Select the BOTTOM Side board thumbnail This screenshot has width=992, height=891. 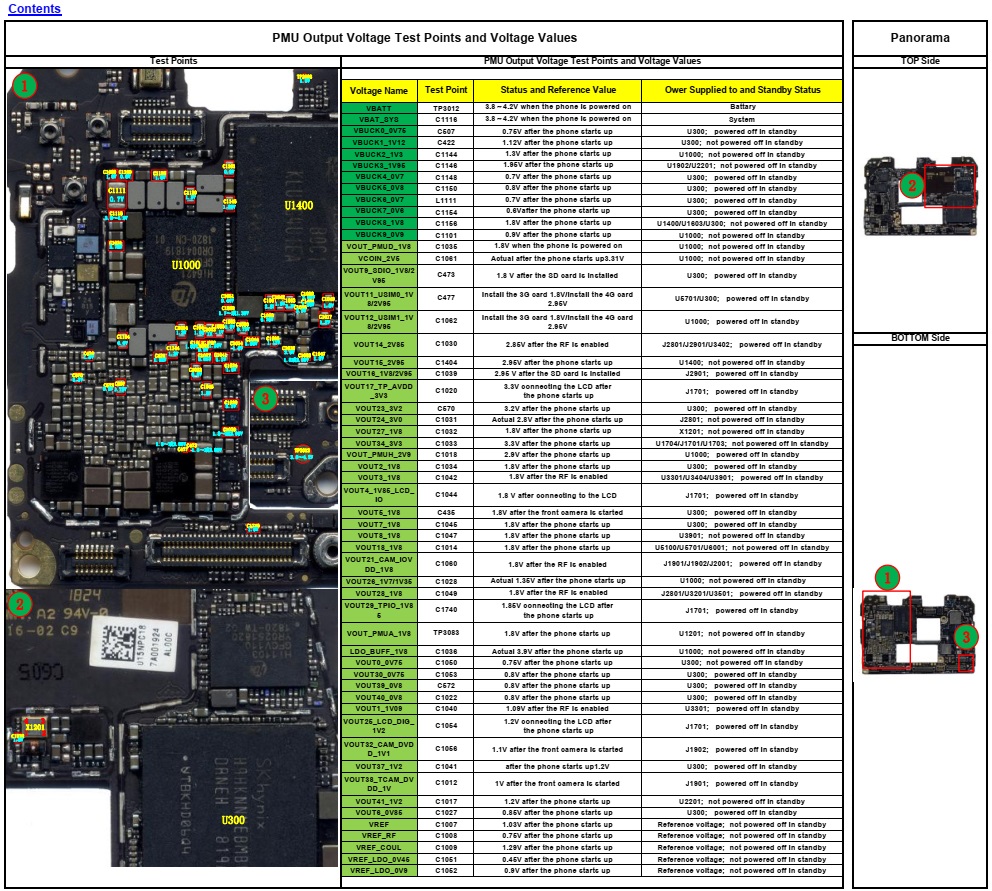pos(919,630)
